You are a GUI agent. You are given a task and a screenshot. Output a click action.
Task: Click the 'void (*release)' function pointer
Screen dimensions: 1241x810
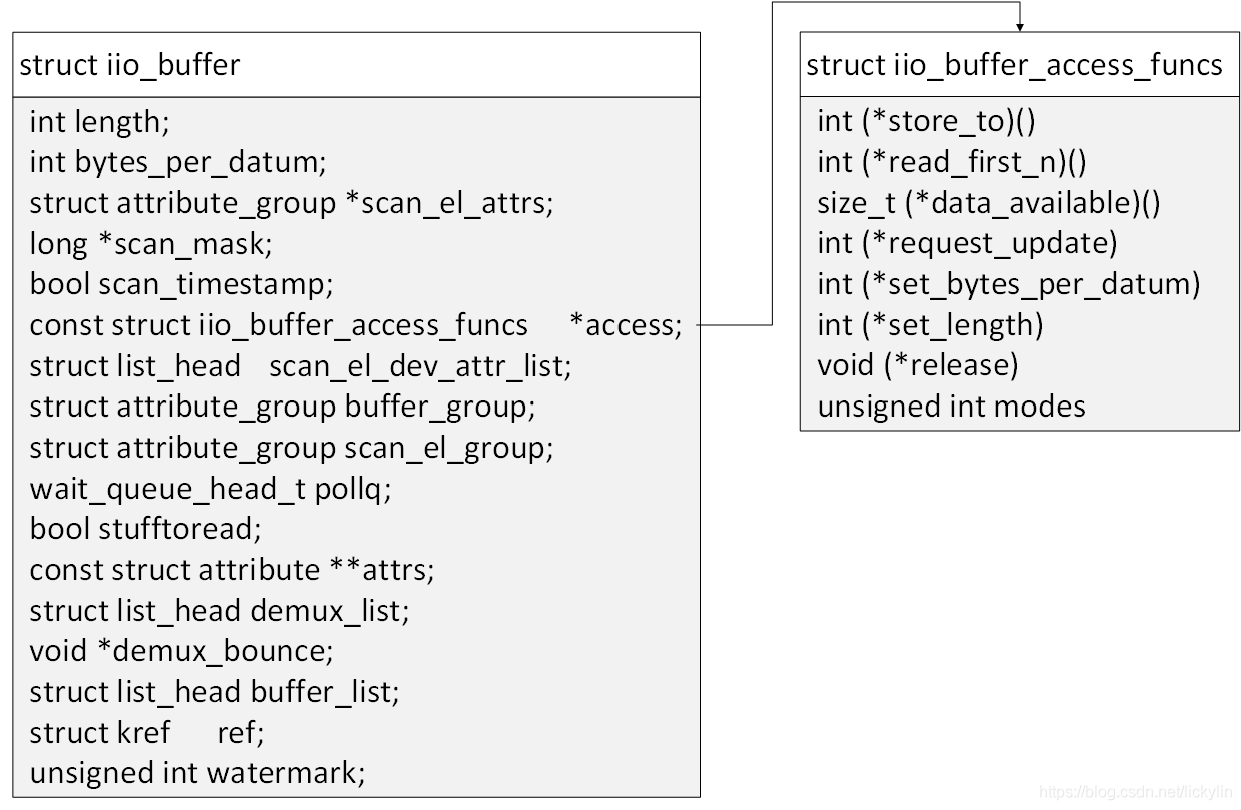point(917,365)
